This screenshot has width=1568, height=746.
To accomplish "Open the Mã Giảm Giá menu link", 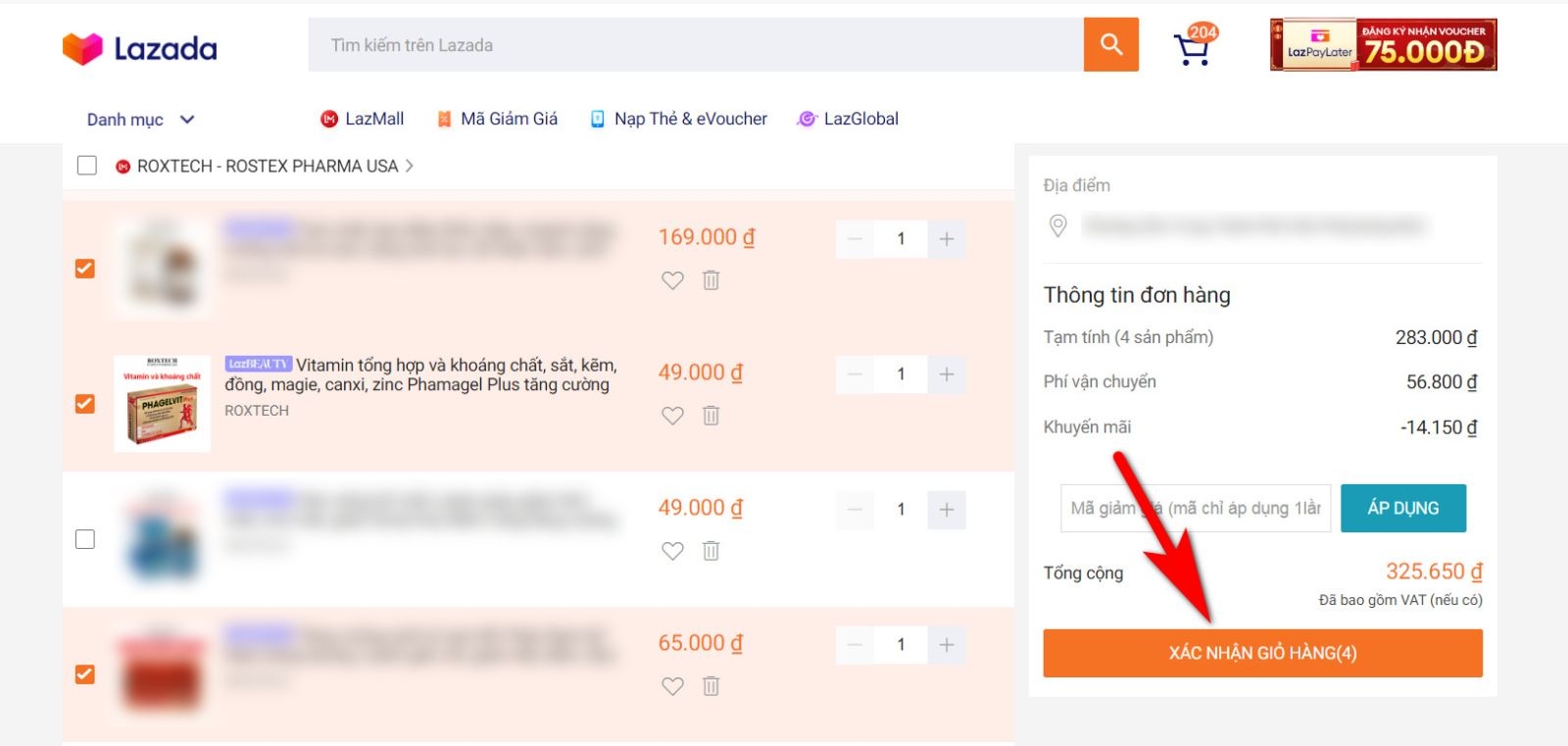I will [509, 119].
